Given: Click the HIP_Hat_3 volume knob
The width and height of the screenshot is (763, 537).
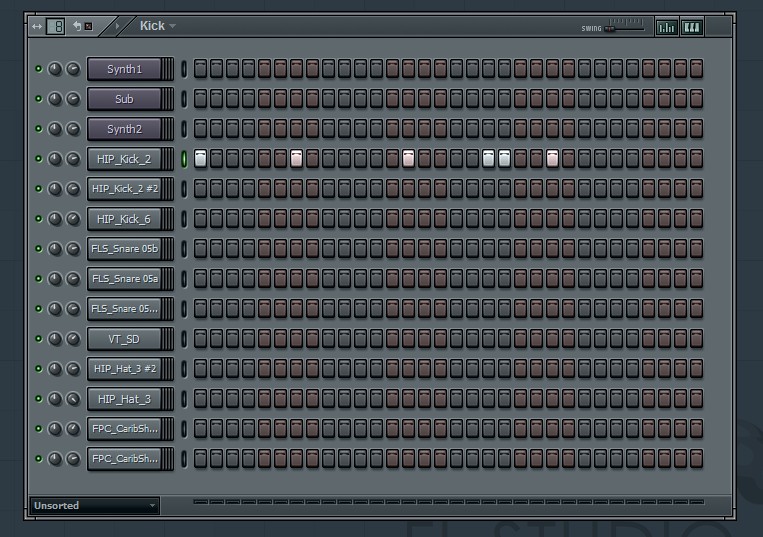Looking at the screenshot, I should (73, 399).
